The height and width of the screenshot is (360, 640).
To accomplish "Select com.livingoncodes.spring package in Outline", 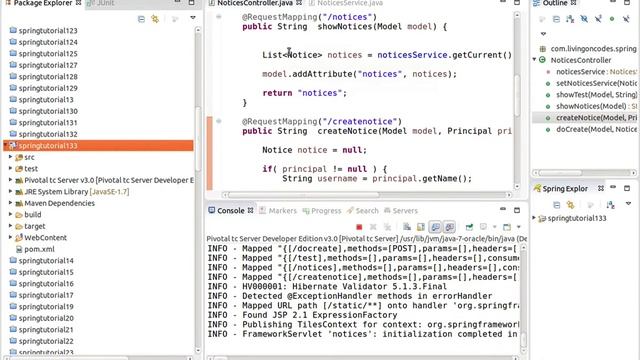I will pos(593,49).
